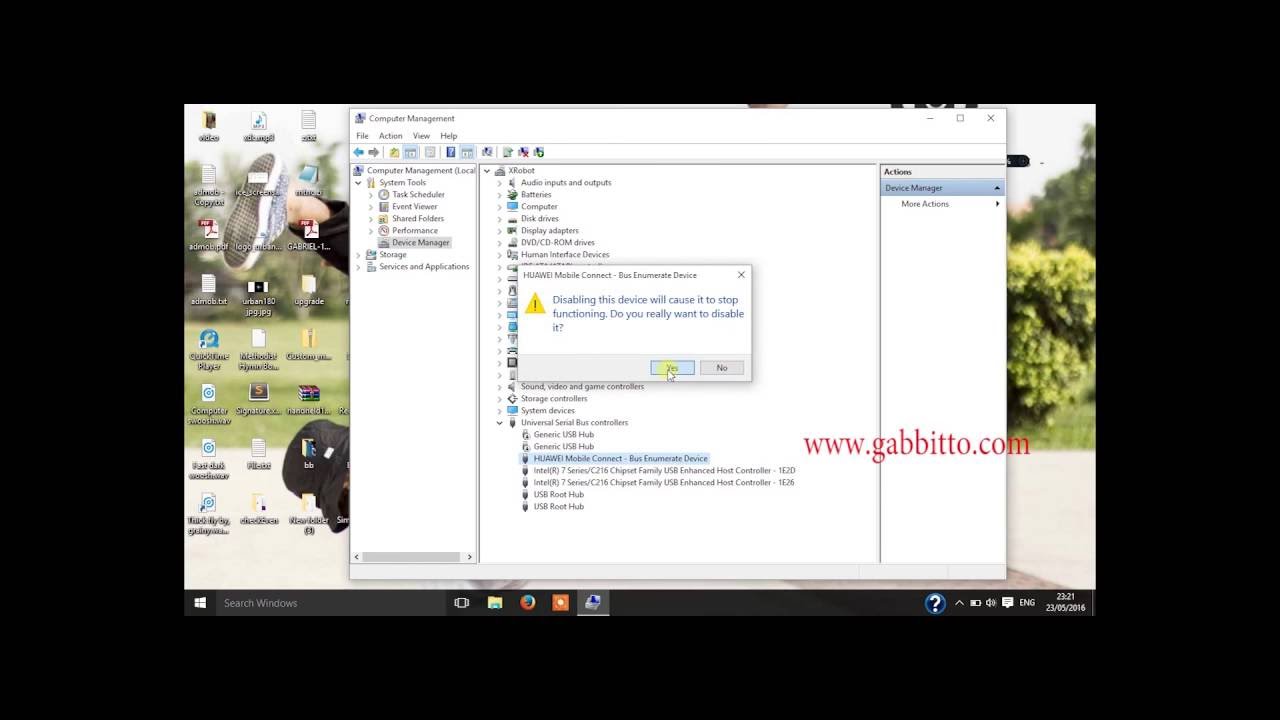Viewport: 1280px width, 720px height.
Task: Click the Uninstall device toolbar icon
Action: pos(523,152)
